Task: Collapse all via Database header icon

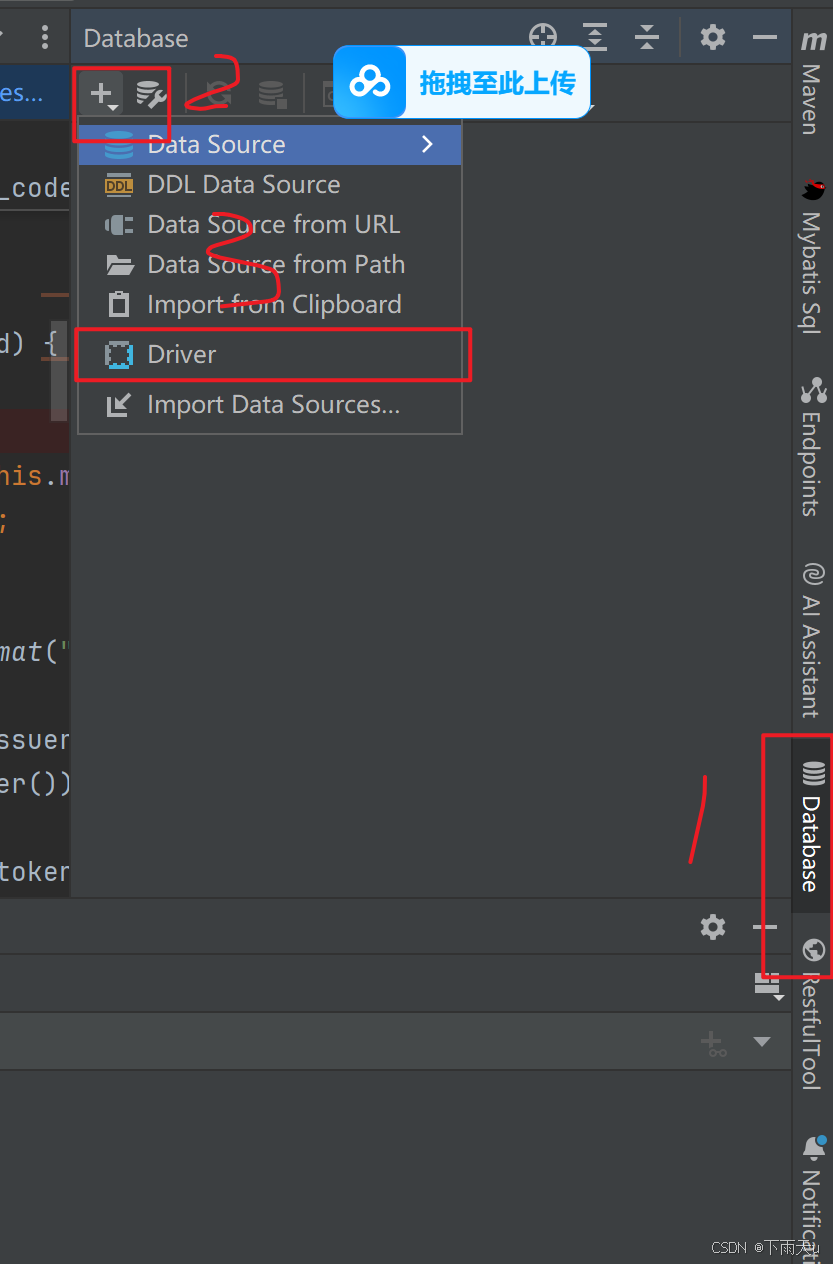Action: coord(647,38)
